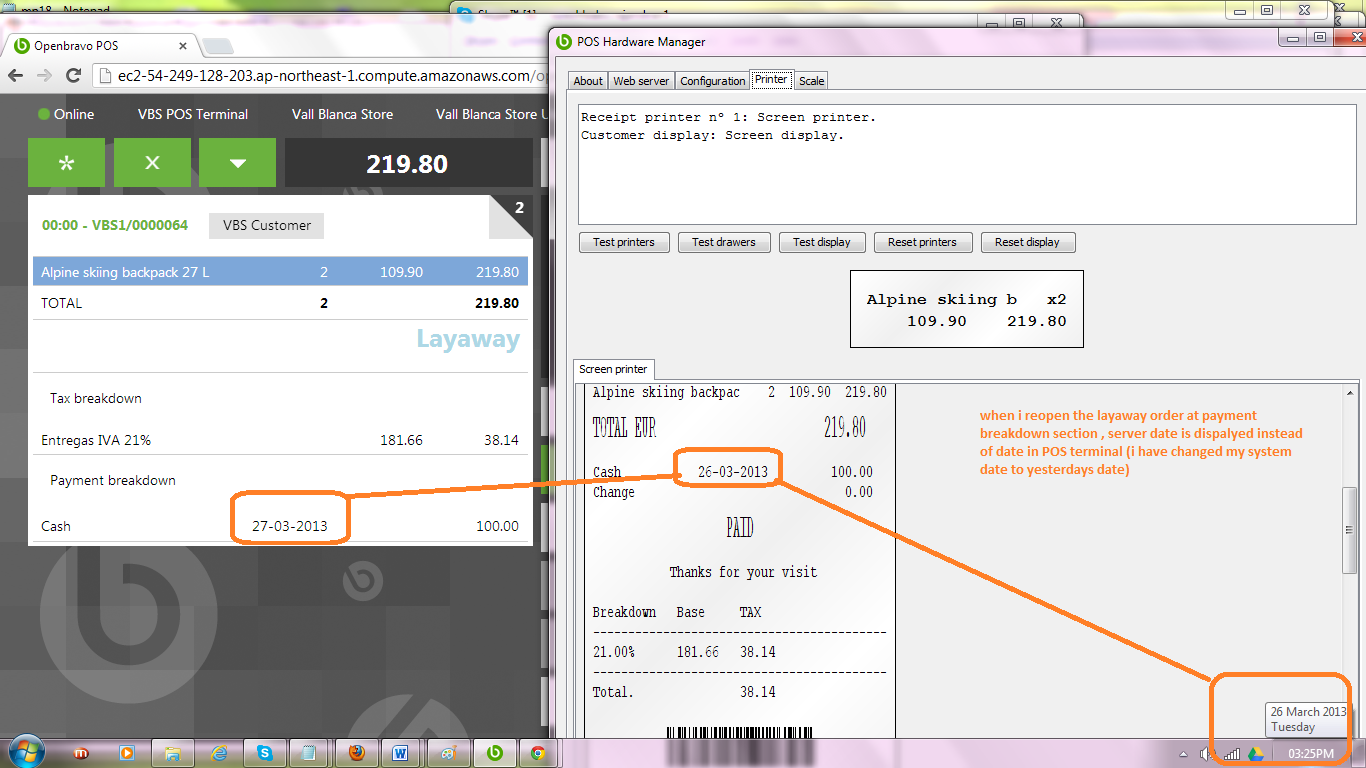The width and height of the screenshot is (1366, 768).
Task: Switch to the About tab
Action: point(588,81)
